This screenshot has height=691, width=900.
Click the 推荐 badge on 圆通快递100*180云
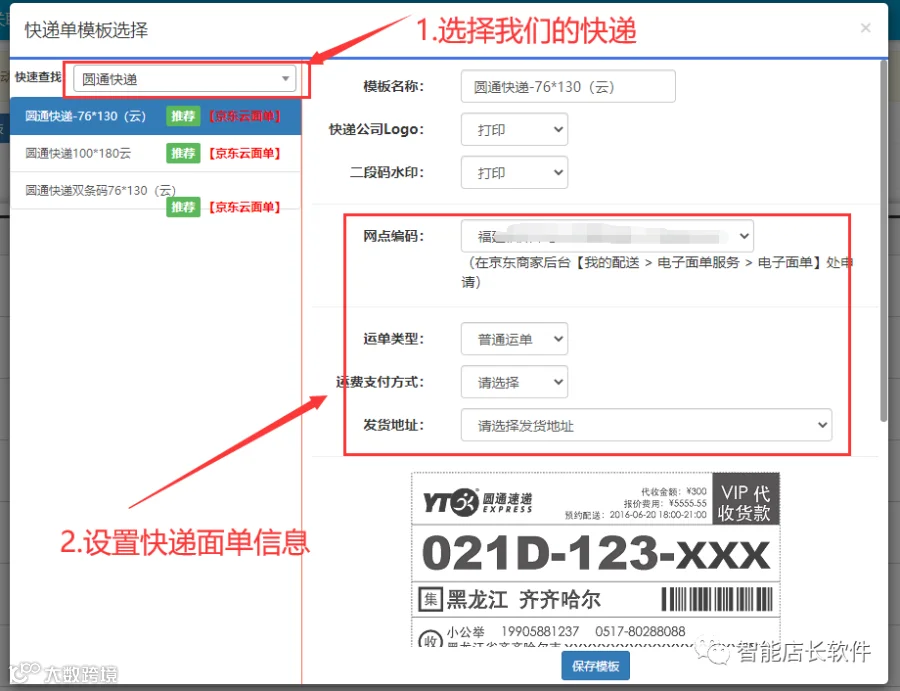[183, 153]
